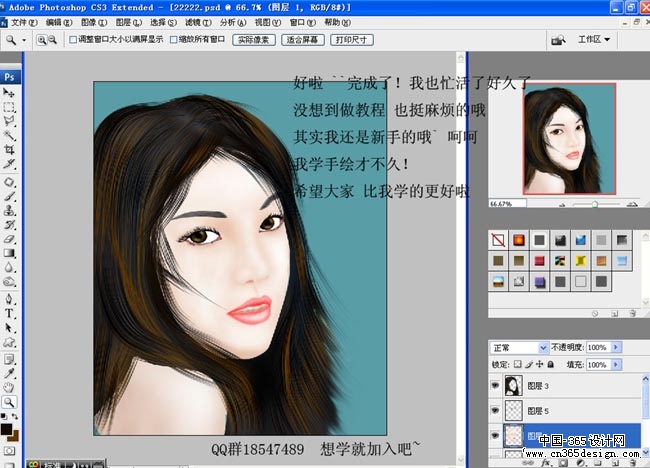Create new style in Styles panel
The width and height of the screenshot is (650, 468).
615,314
